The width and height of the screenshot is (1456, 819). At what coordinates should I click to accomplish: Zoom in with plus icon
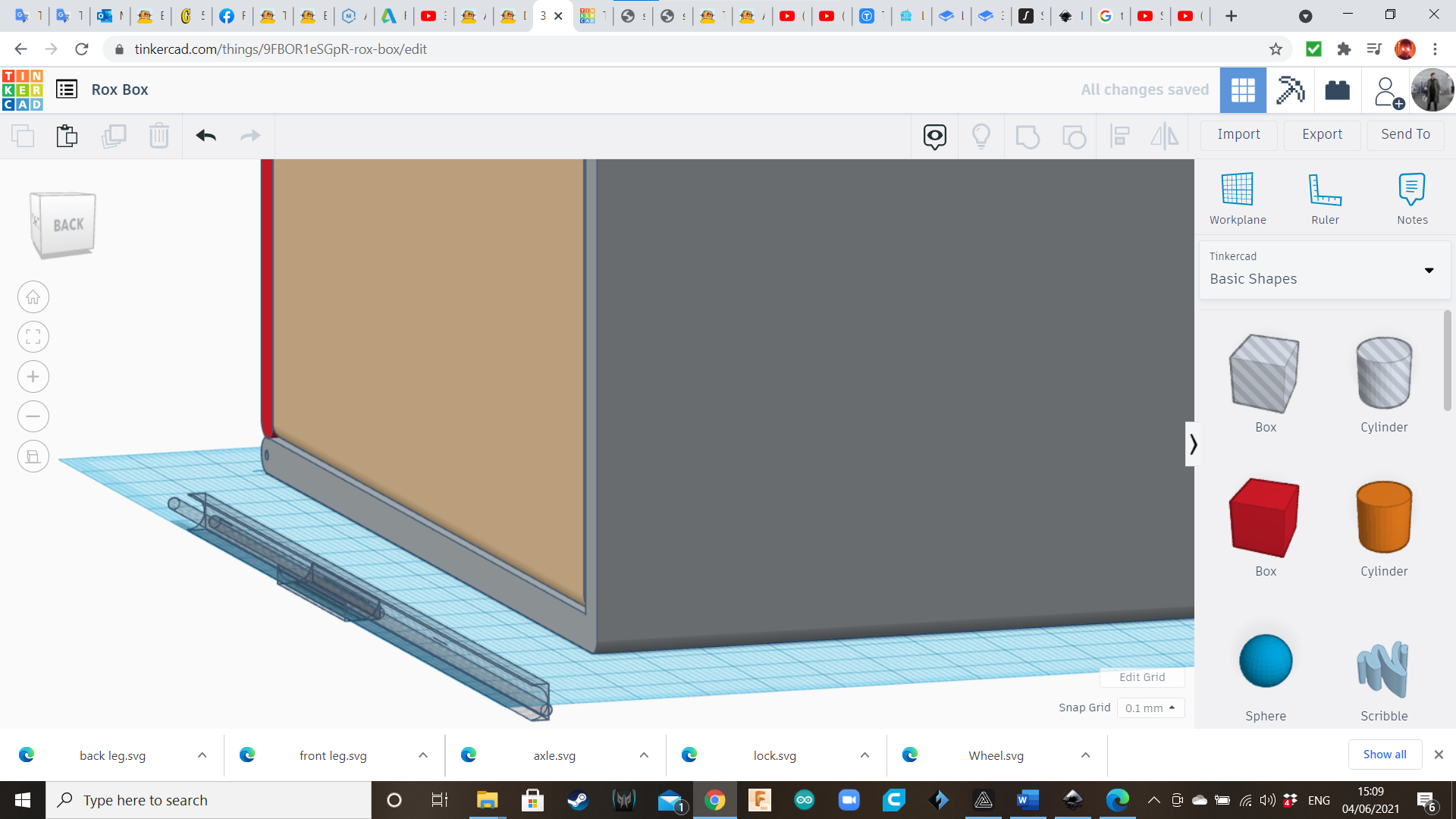tap(33, 377)
